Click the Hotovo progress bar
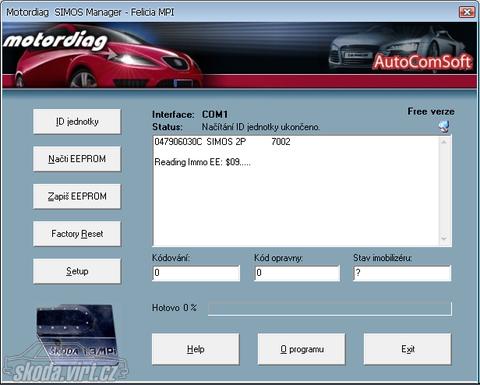The height and width of the screenshot is (385, 480). [x=330, y=309]
